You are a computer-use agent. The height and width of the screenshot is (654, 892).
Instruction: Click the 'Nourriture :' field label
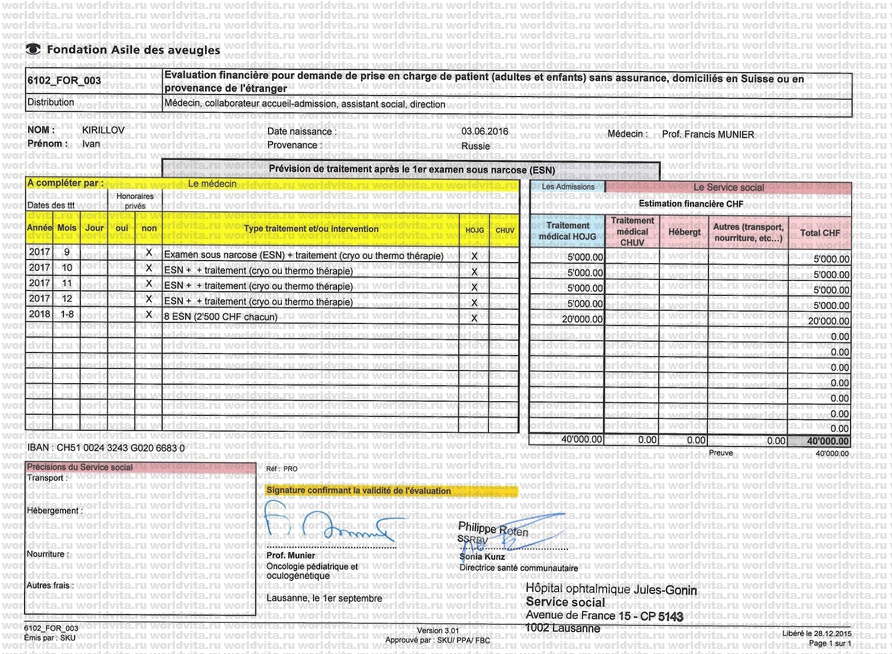click(48, 554)
